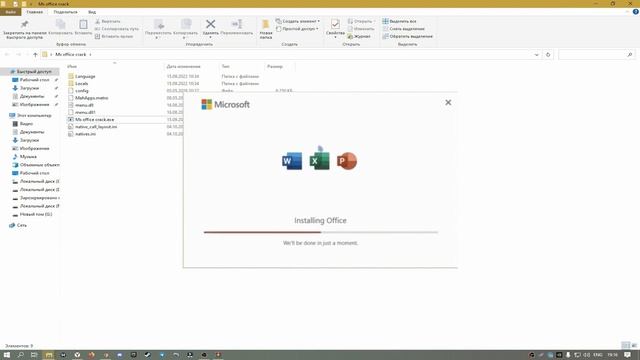Image resolution: width=640 pixels, height=360 pixels.
Task: Sort by the Дата изменения column header
Action: point(183,67)
